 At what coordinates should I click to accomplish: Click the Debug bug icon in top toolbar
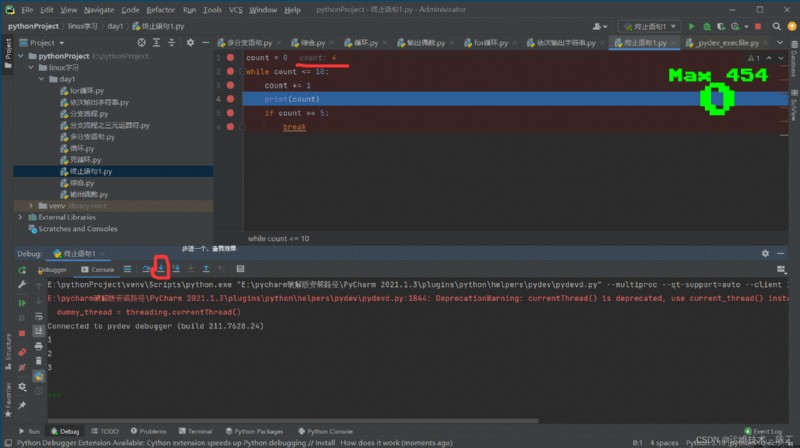tap(707, 27)
